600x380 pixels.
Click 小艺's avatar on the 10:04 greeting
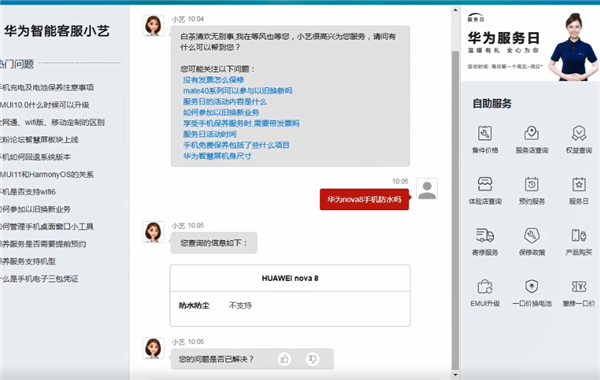[153, 26]
